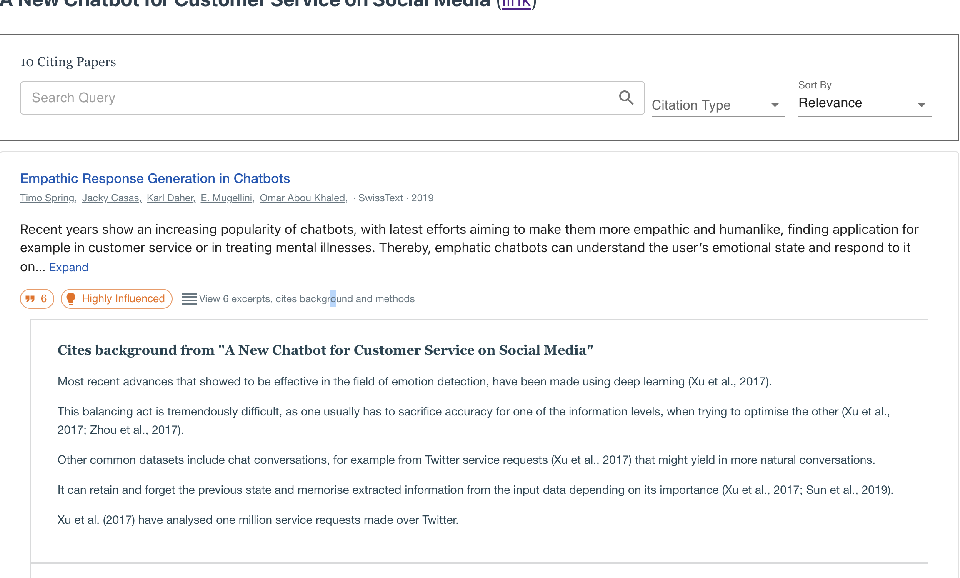View author Timo Spring's profile

point(47,198)
